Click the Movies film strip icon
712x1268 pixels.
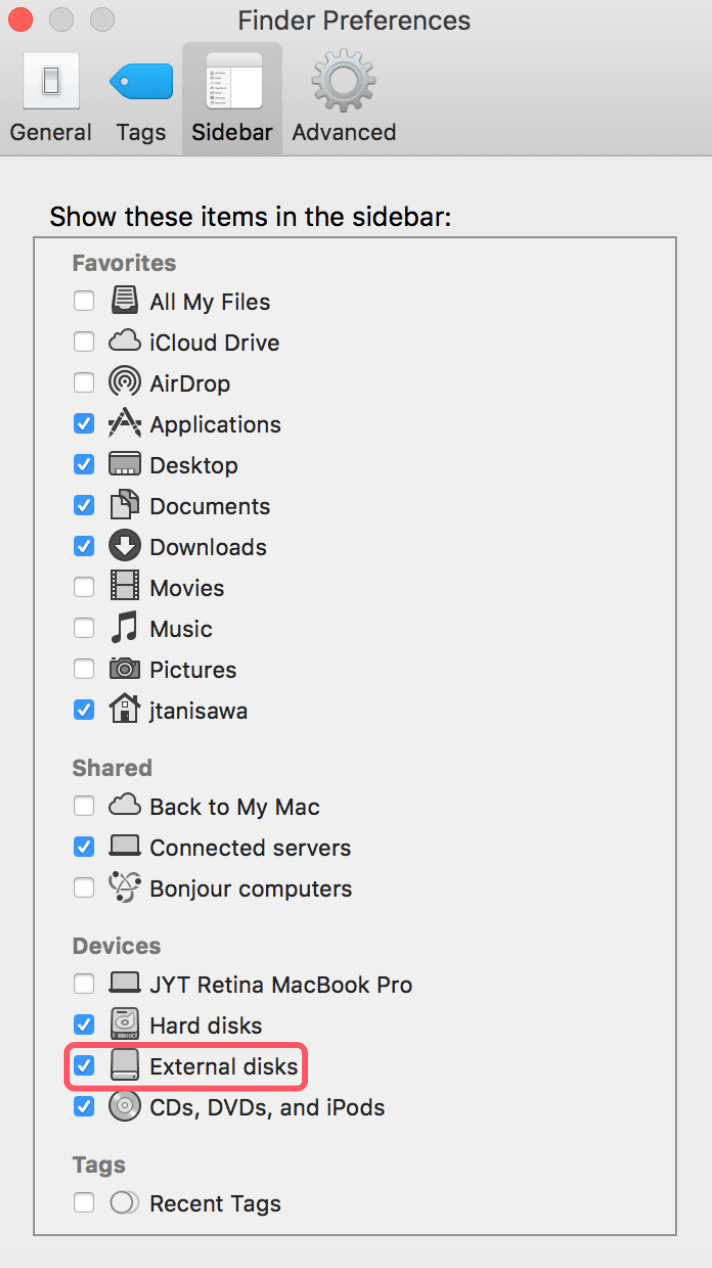click(124, 587)
